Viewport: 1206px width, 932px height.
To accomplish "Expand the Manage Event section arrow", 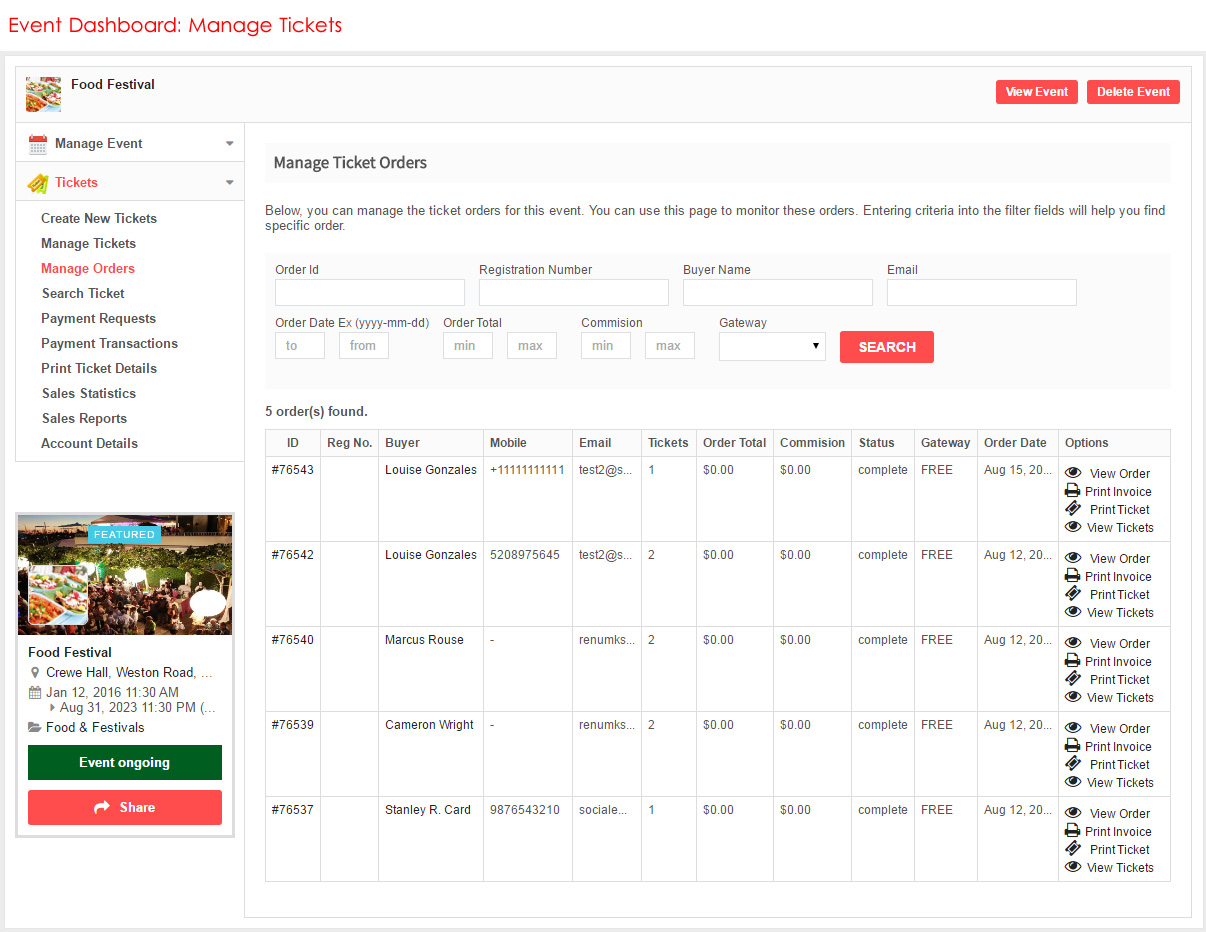I will tap(229, 144).
